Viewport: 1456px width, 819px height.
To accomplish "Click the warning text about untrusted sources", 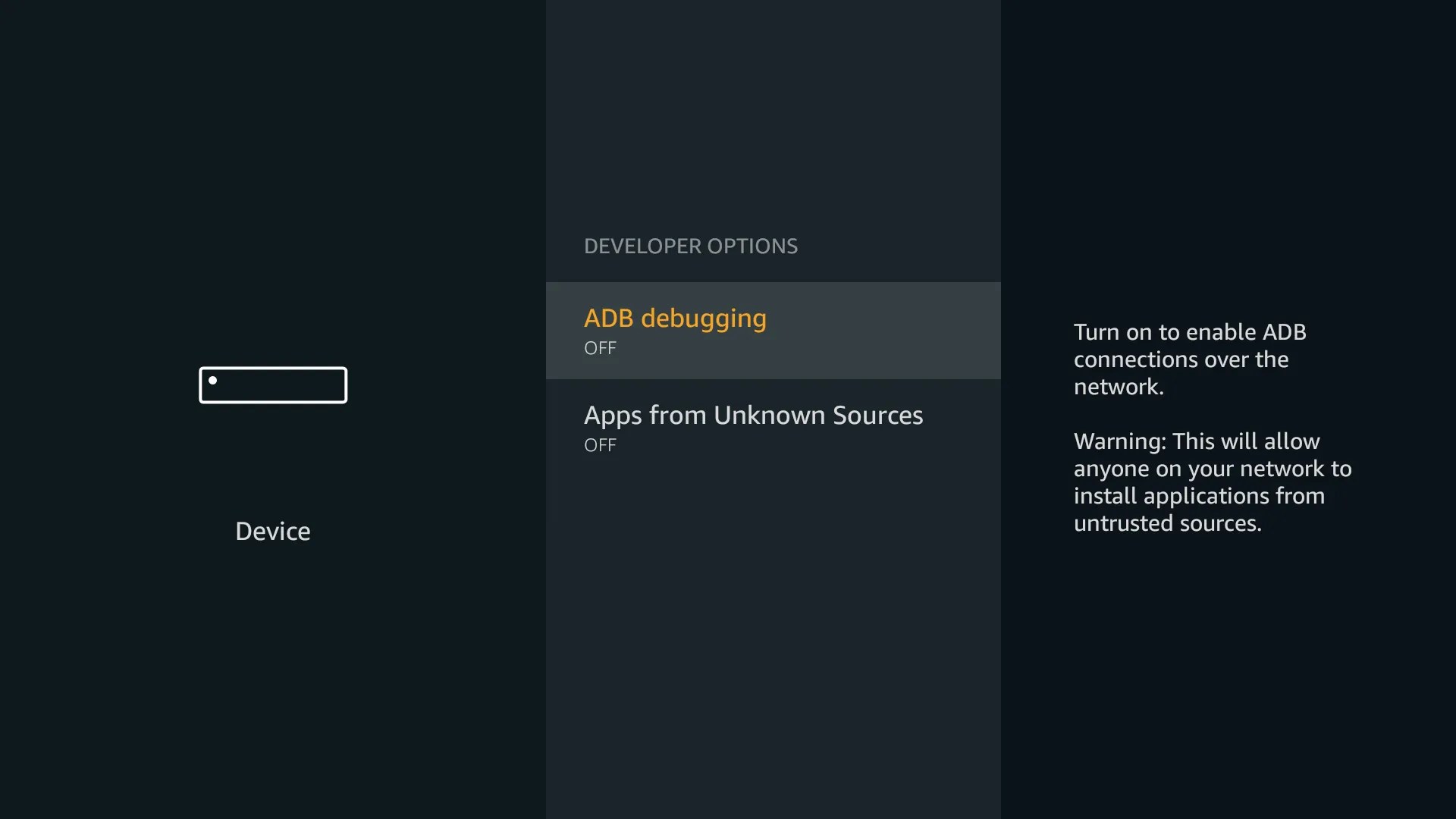I will click(1212, 482).
